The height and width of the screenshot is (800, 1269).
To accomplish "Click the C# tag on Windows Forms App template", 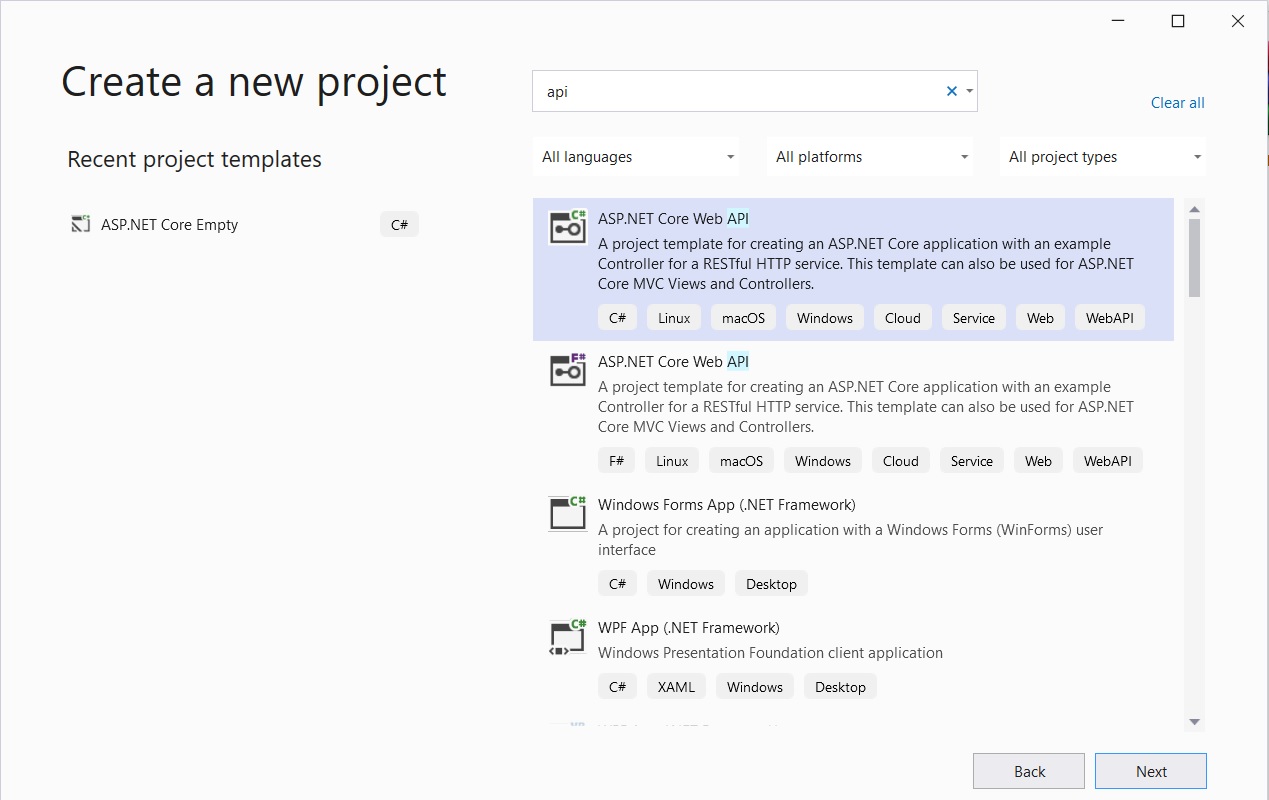I will pos(617,584).
